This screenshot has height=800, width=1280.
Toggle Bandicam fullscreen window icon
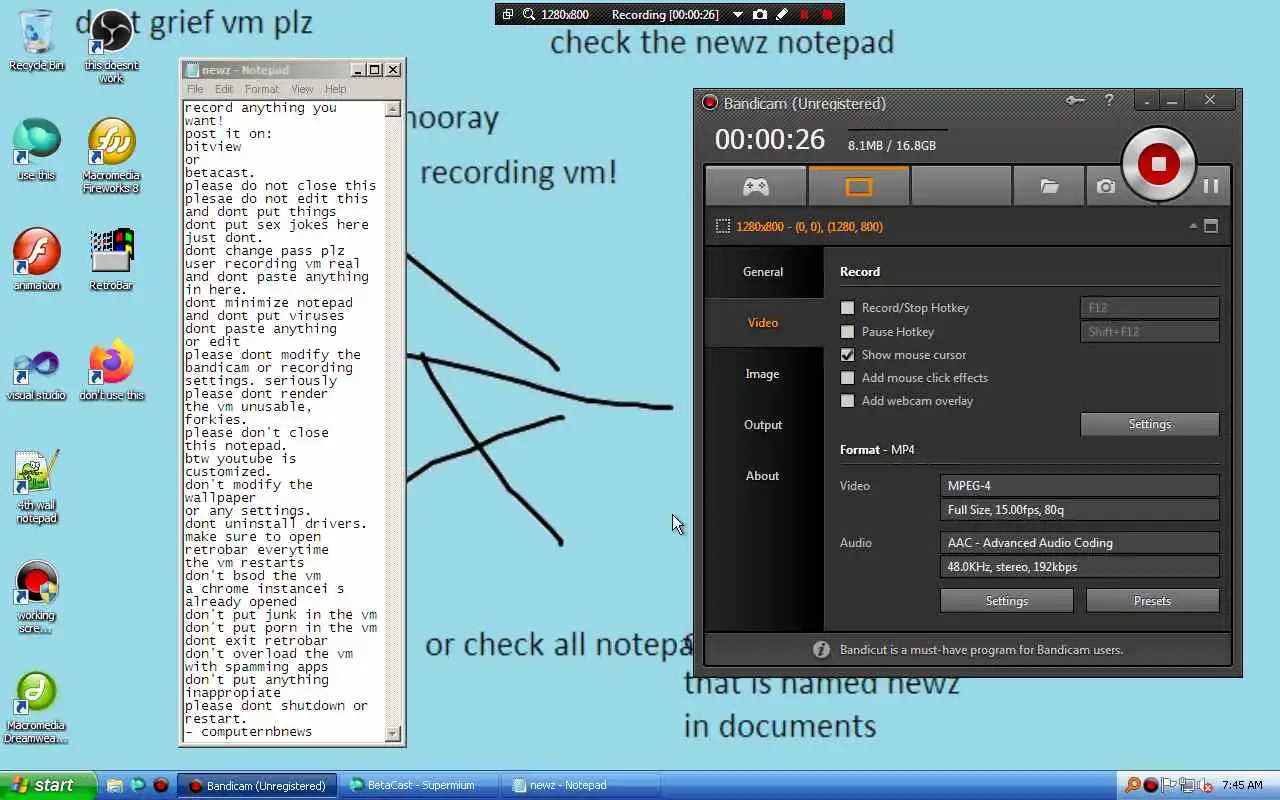(x=1211, y=226)
